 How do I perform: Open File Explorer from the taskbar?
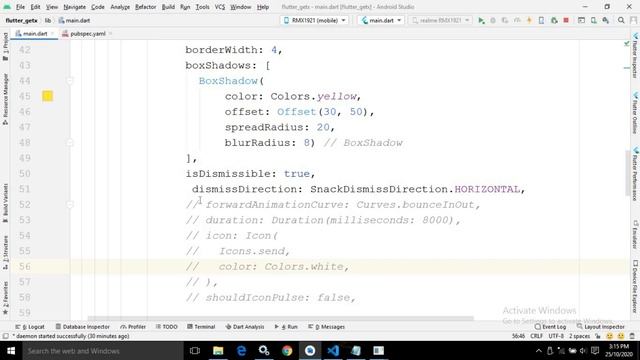(x=218, y=351)
